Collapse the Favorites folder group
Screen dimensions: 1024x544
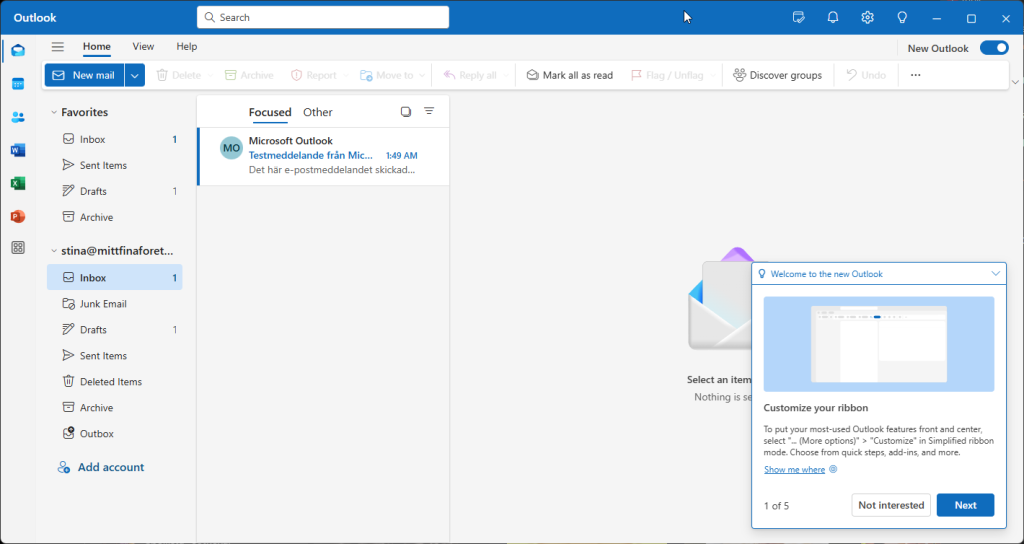(x=54, y=112)
